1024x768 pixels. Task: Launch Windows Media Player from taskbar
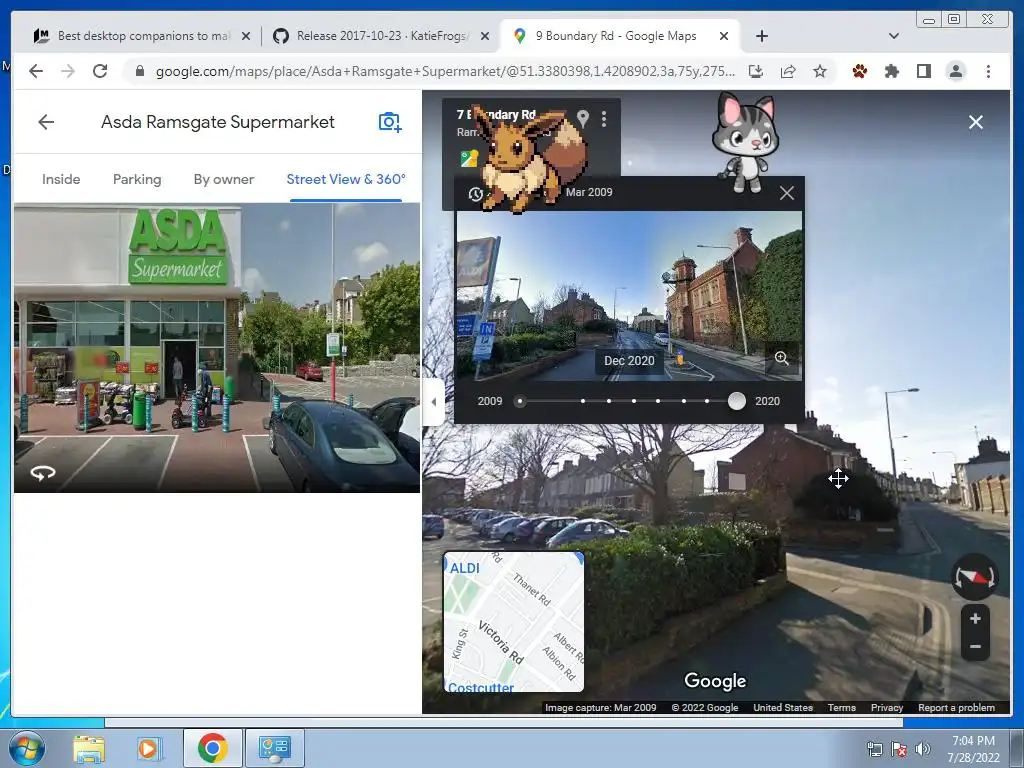(x=150, y=748)
